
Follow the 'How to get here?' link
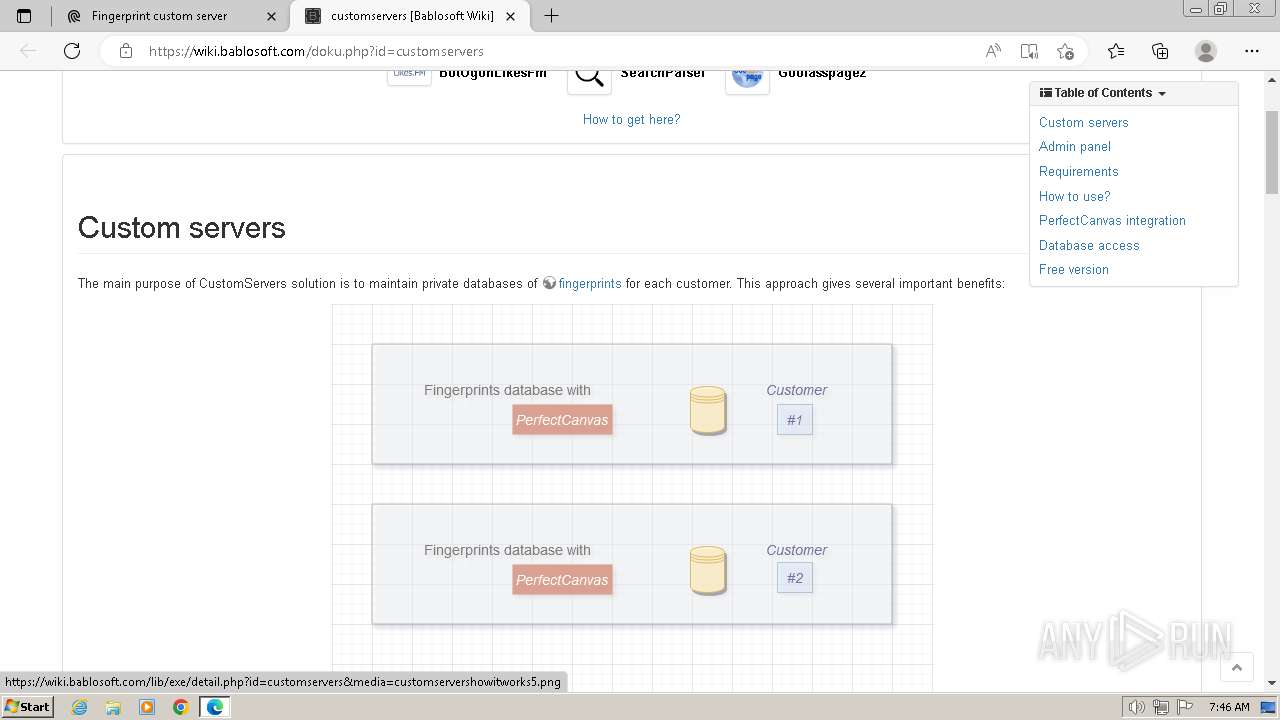point(631,119)
